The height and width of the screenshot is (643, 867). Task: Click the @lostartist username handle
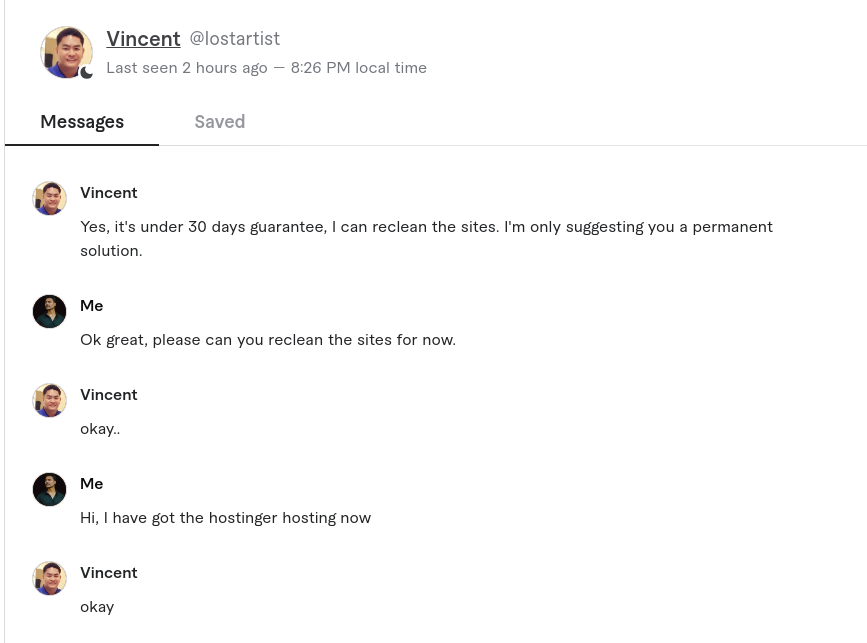coord(234,39)
